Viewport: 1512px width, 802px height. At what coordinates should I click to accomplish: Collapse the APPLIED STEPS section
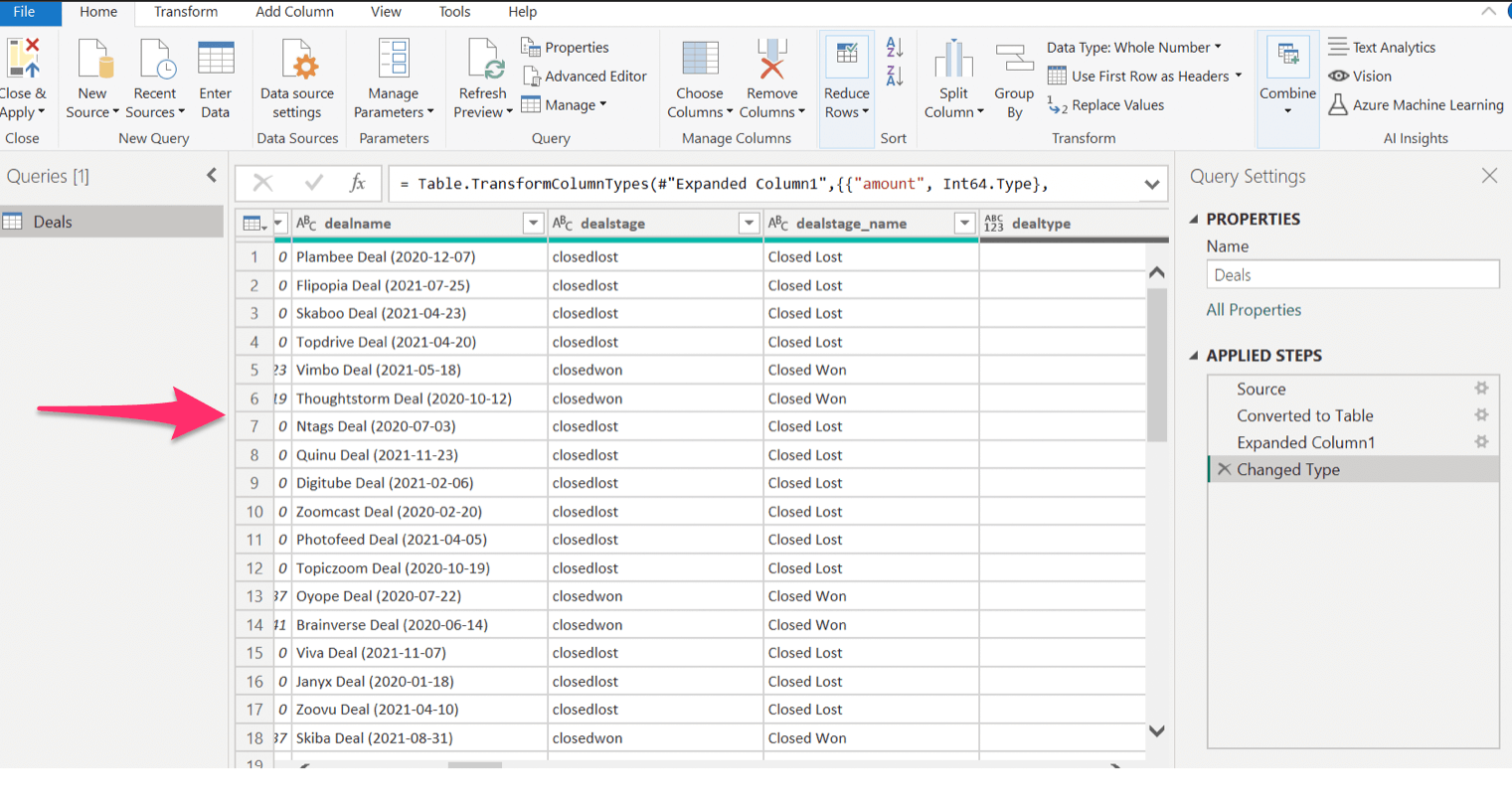pos(1194,355)
